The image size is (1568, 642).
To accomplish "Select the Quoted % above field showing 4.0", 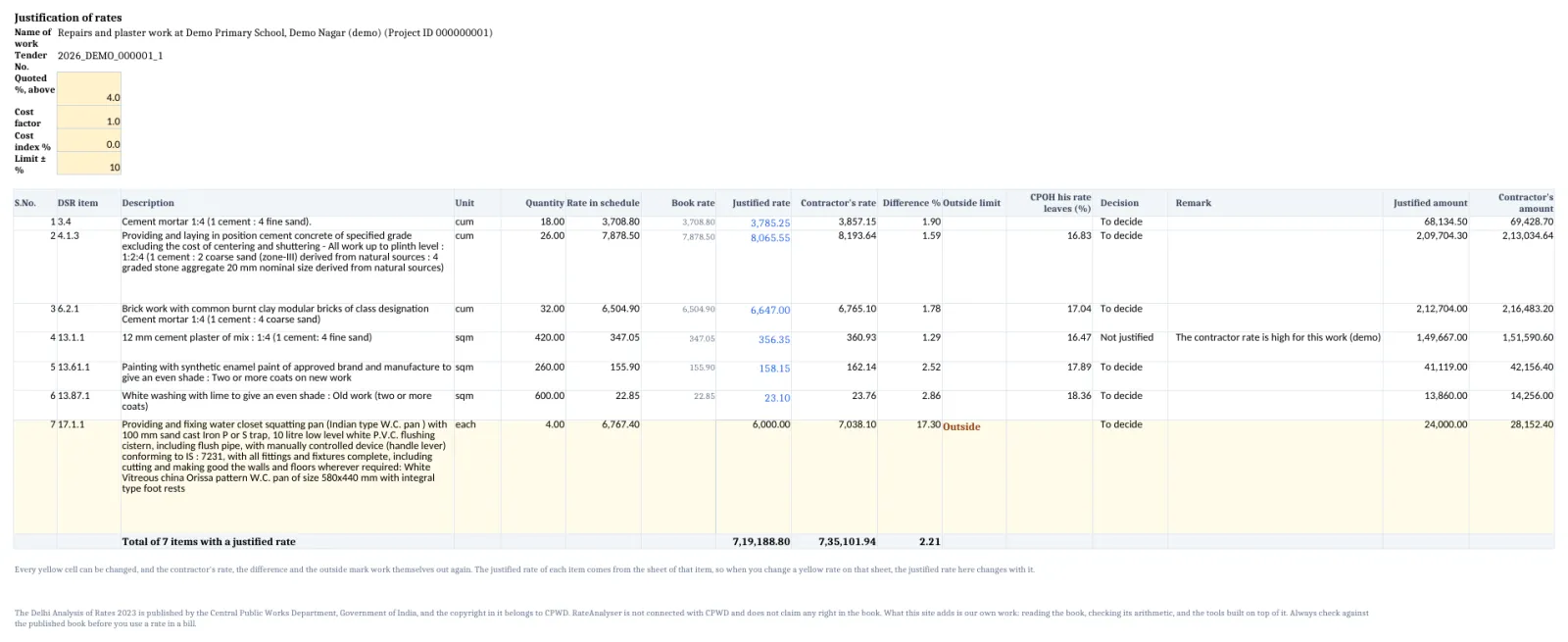I will tap(89, 88).
